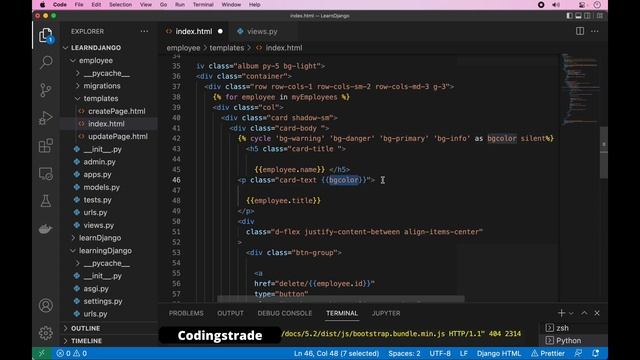Open models.py in employee folder
Screen dimensions: 640x360
point(101,187)
